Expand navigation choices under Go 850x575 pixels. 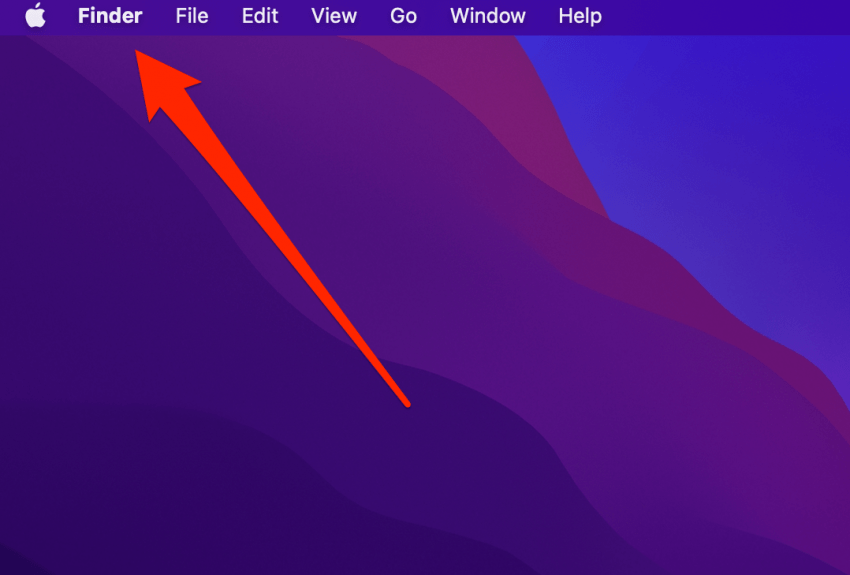click(403, 16)
